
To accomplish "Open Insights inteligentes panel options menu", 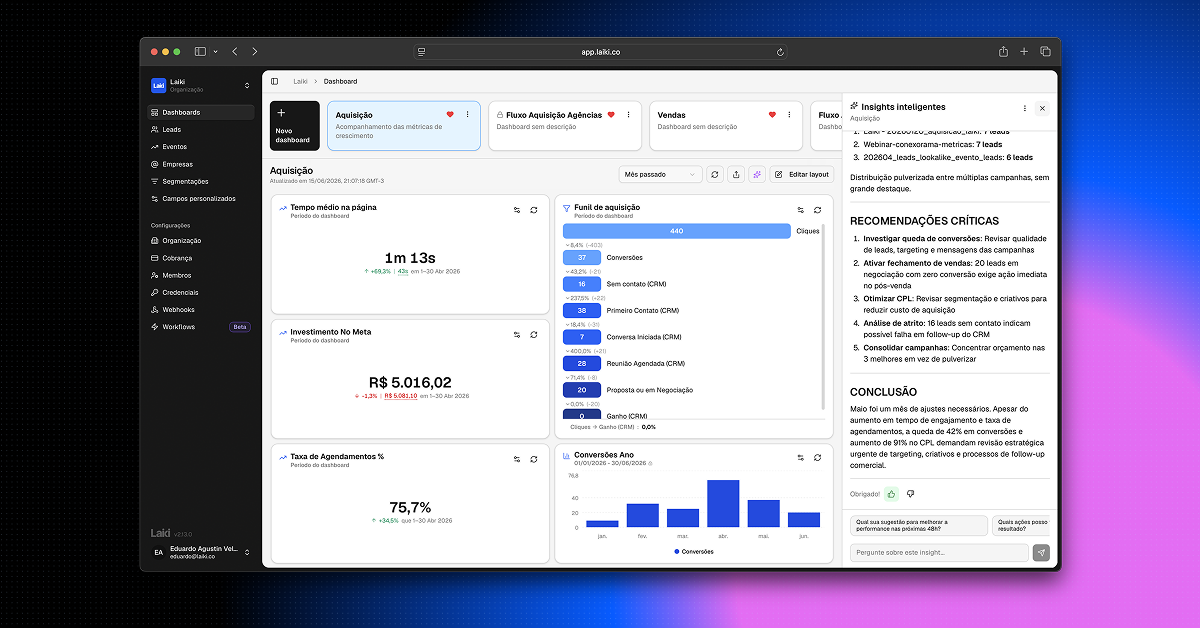I will tap(1024, 108).
